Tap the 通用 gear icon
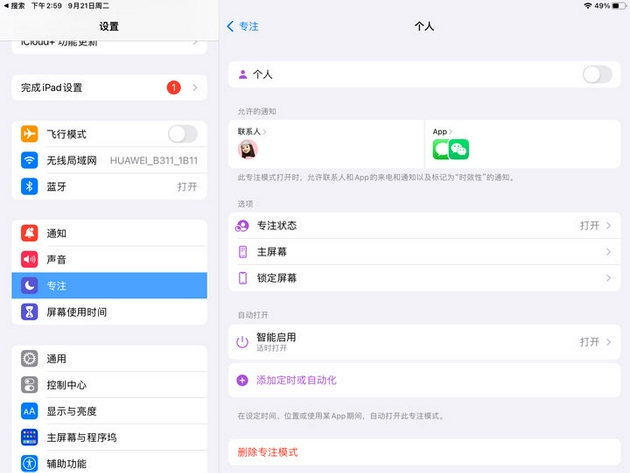This screenshot has width=630, height=473. coord(29,358)
